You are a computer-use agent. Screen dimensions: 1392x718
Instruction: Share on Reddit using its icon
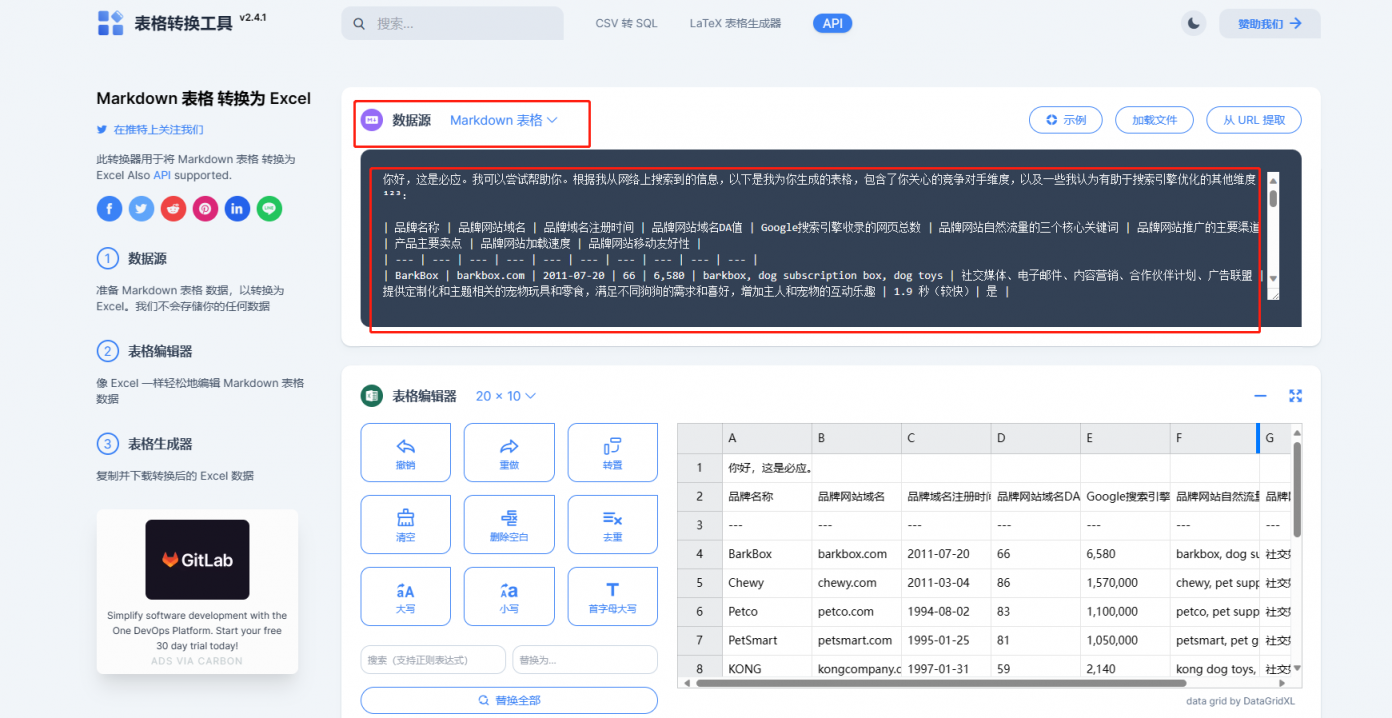173,208
